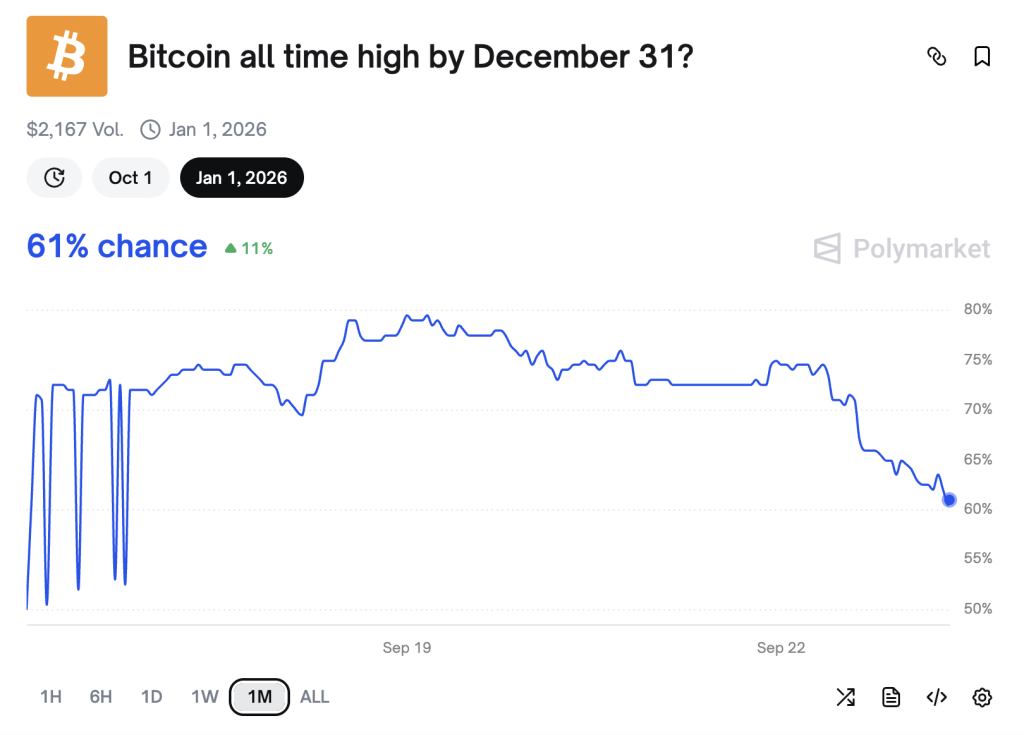Select the 1H time range
This screenshot has height=735, width=1024.
click(x=51, y=697)
